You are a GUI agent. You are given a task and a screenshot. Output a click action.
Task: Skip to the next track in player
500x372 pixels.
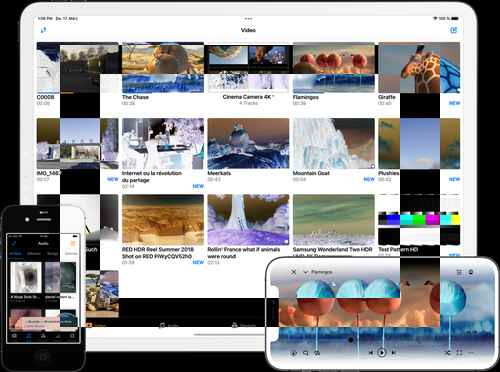[393, 352]
